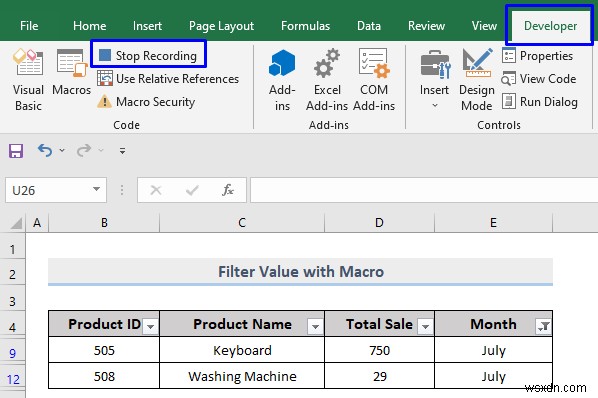Open COM Add-ins dialog

point(374,80)
